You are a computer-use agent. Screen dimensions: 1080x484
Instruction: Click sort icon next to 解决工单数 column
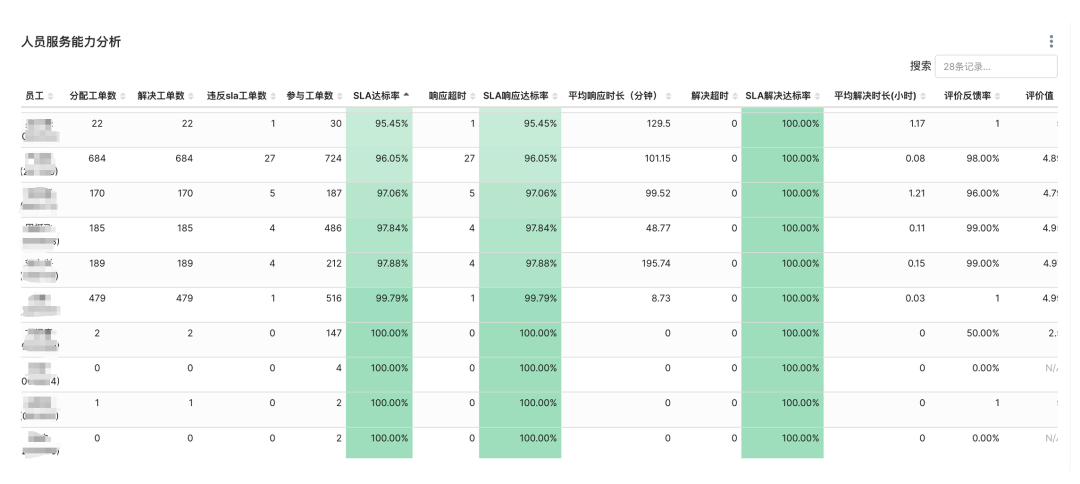(192, 96)
